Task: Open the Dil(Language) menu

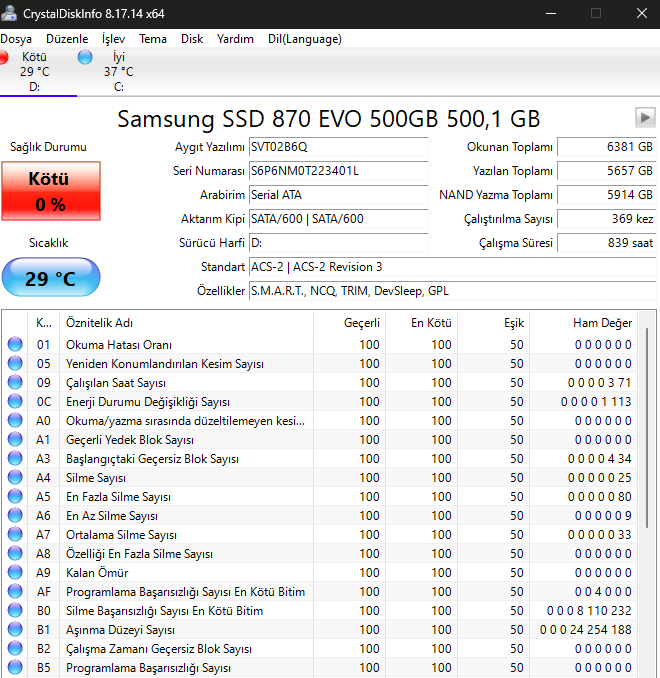Action: (304, 39)
